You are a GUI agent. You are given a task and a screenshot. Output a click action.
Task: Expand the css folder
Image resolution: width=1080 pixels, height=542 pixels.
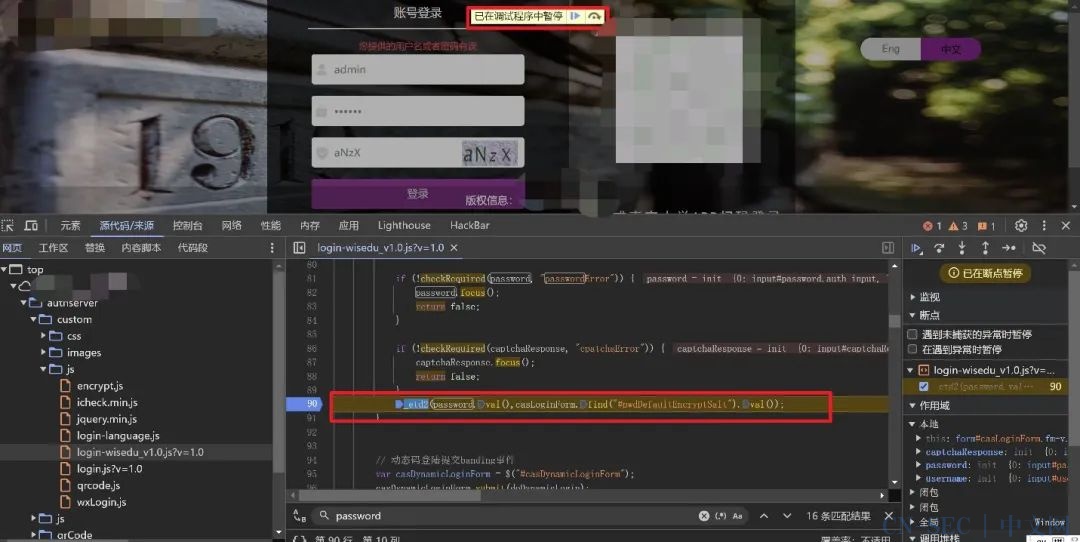pyautogui.click(x=43, y=335)
